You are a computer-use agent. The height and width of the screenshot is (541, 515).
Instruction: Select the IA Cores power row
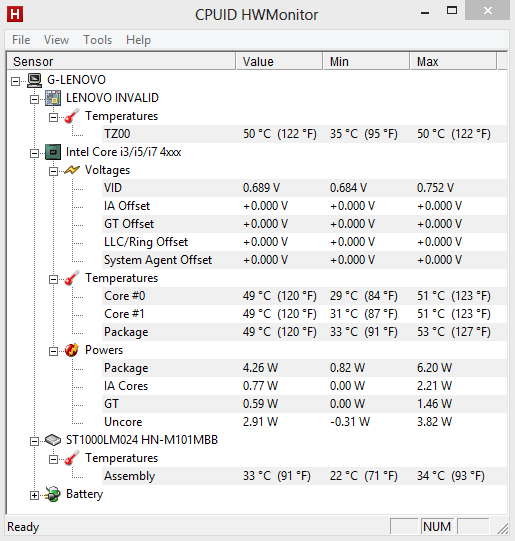click(x=305, y=386)
